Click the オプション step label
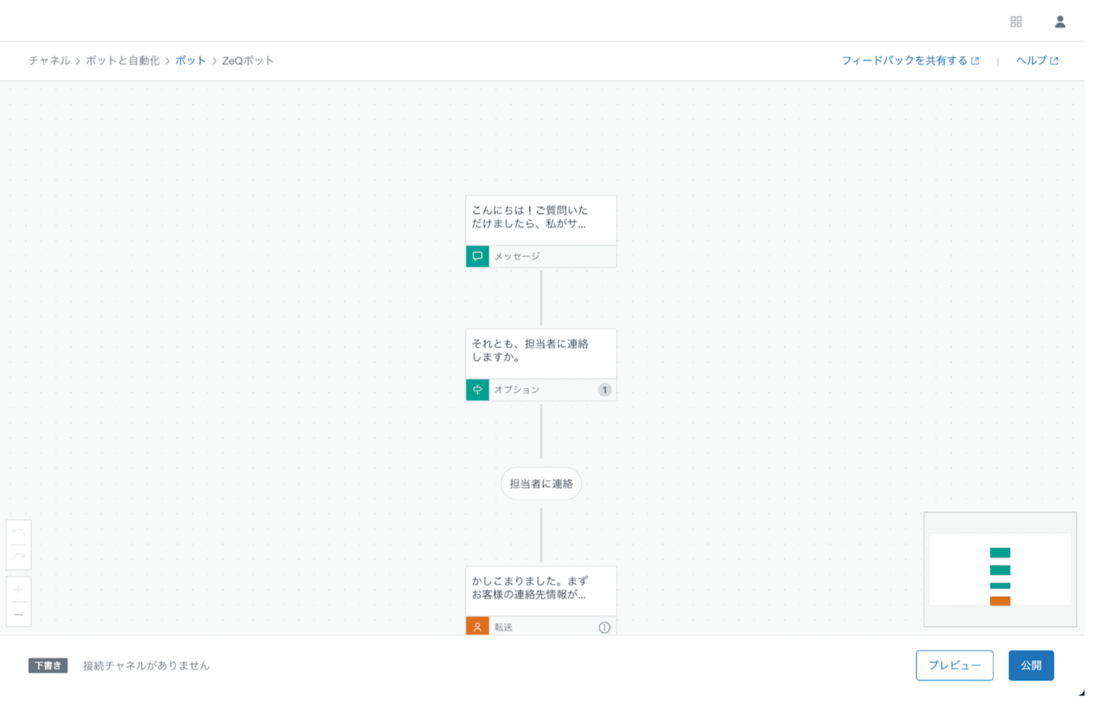 tap(517, 389)
